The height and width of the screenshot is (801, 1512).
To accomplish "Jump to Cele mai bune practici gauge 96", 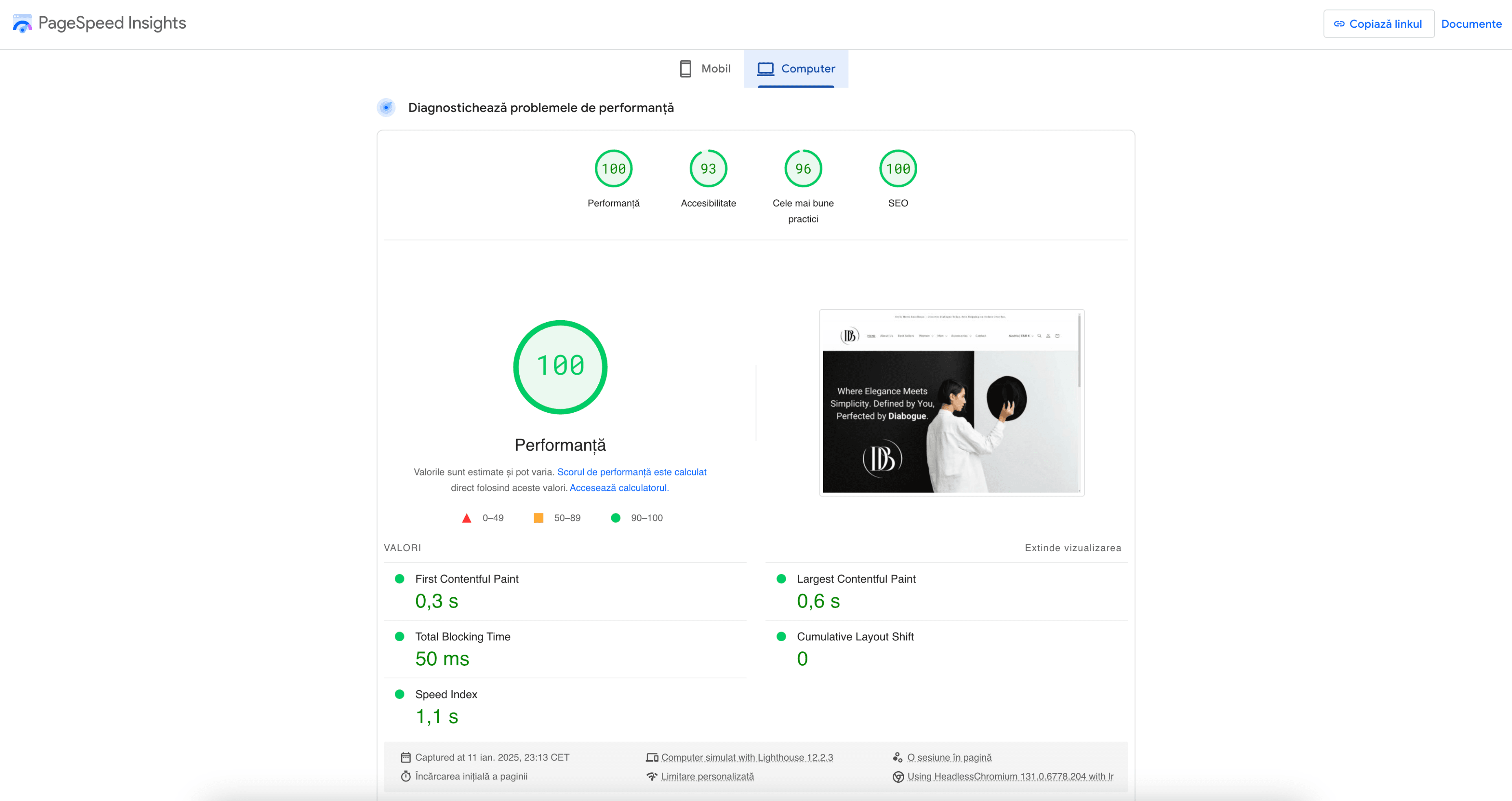I will (x=803, y=169).
